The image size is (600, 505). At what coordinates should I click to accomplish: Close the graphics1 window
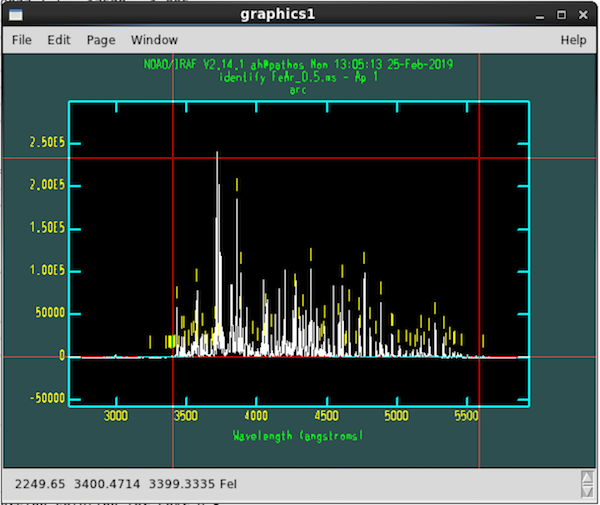point(583,15)
